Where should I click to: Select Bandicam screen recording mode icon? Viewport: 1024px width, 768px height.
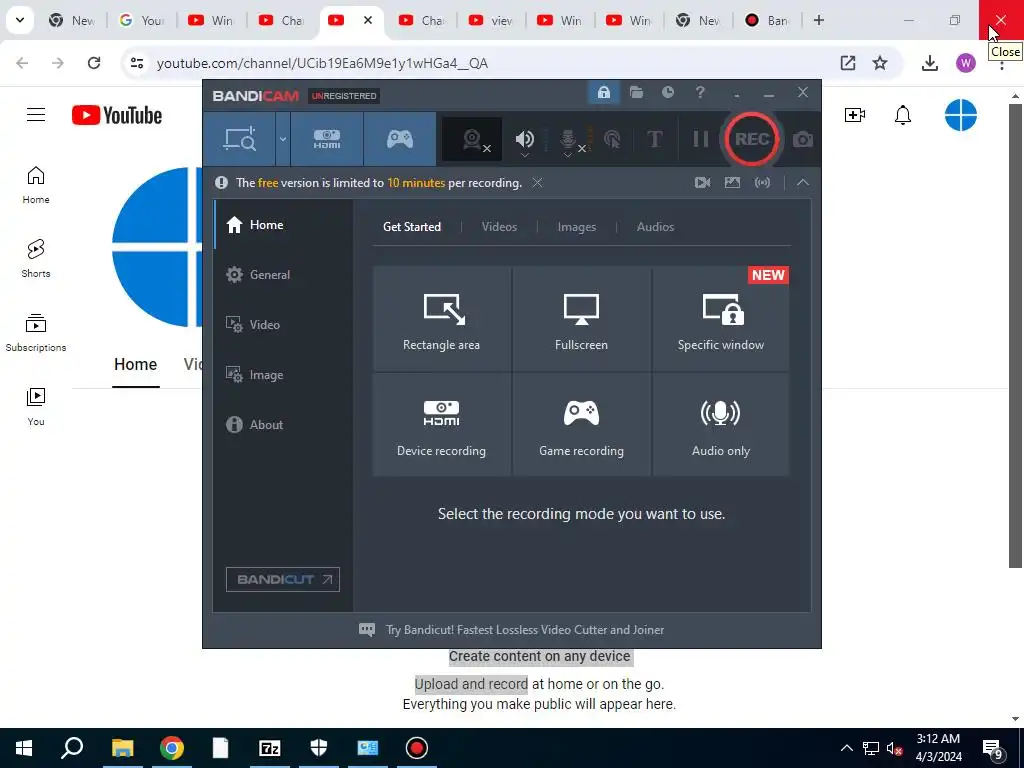(239, 139)
